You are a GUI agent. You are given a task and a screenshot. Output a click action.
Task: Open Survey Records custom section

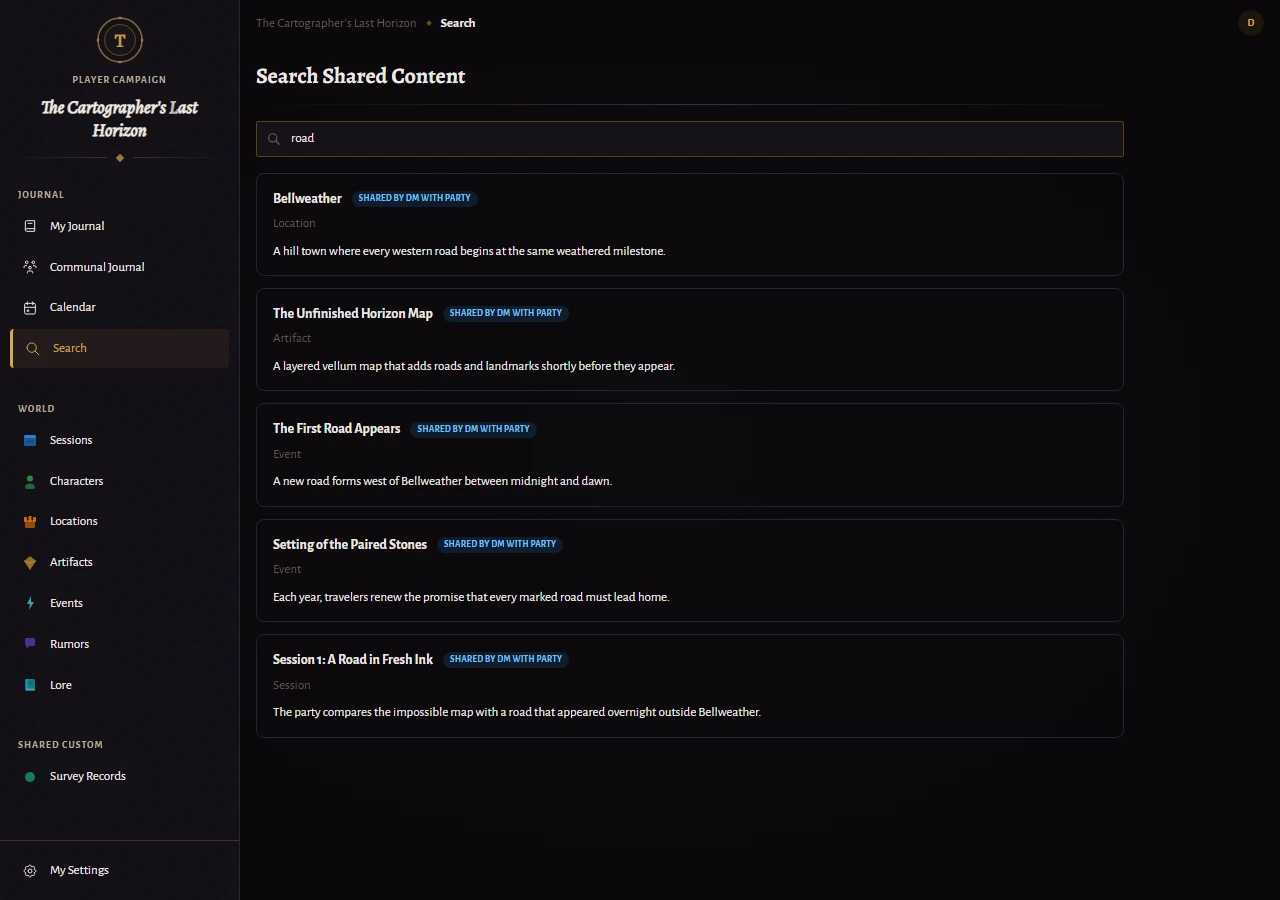pos(119,776)
